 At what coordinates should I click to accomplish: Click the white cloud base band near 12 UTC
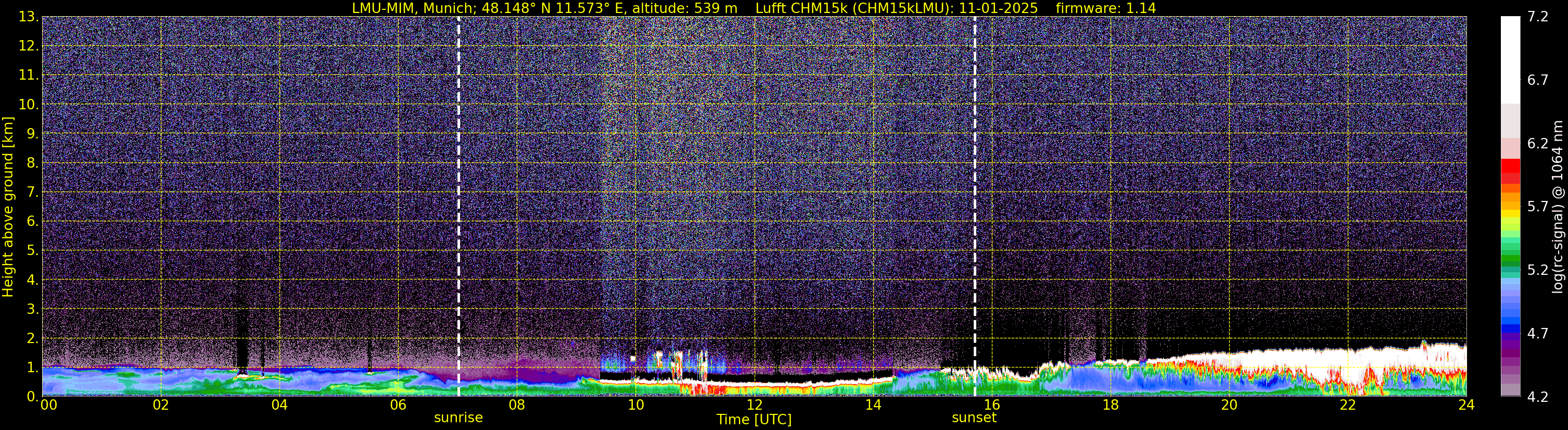tap(755, 383)
